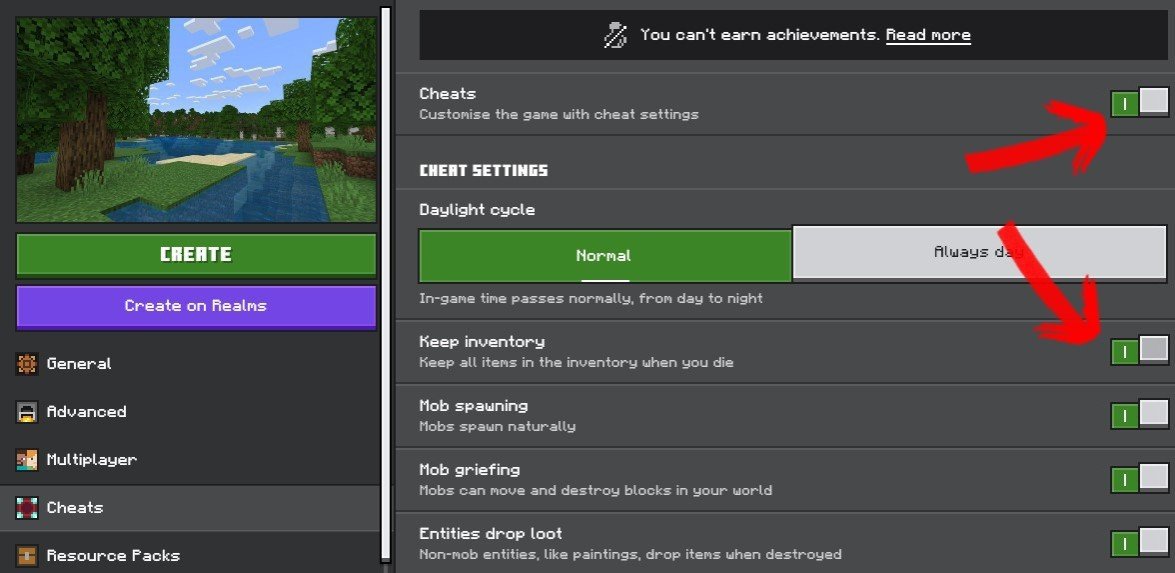
Task: Select the Cheats tab in sidebar
Action: click(190, 508)
